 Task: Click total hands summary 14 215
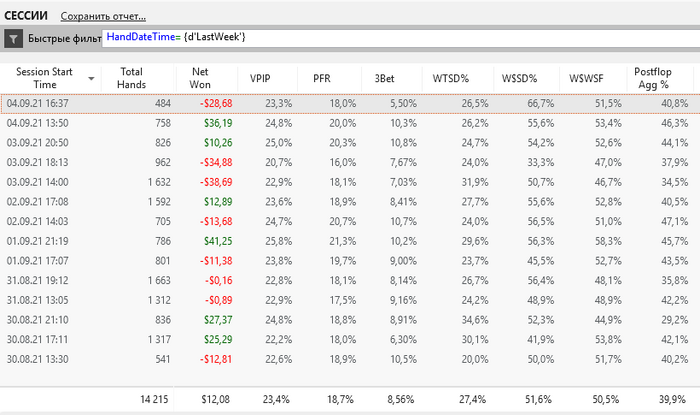[x=154, y=399]
